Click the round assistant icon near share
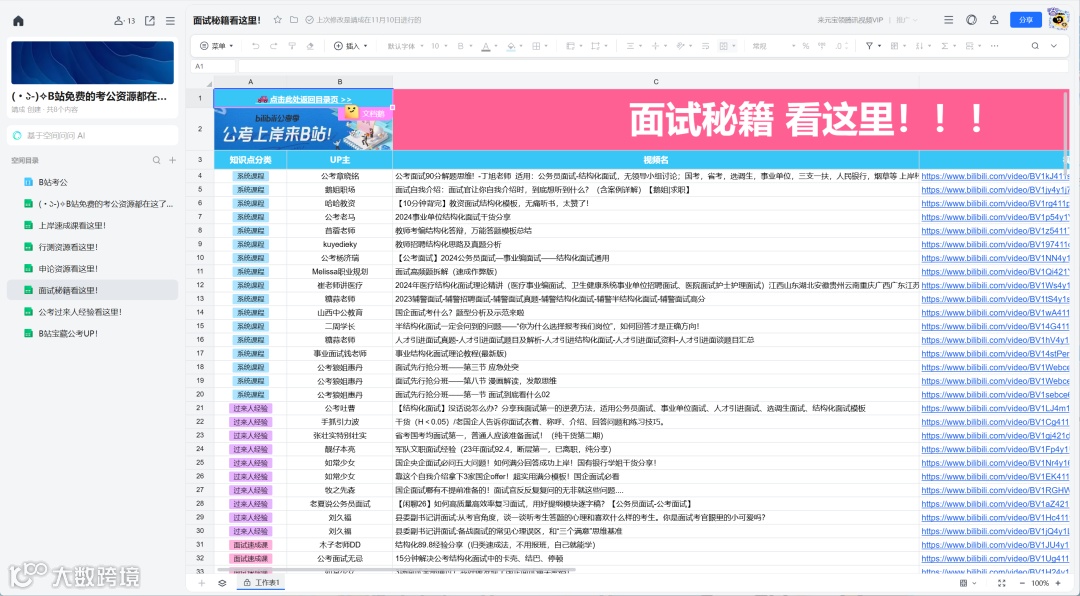Screen dimensions: 1080x596 click(x=971, y=20)
